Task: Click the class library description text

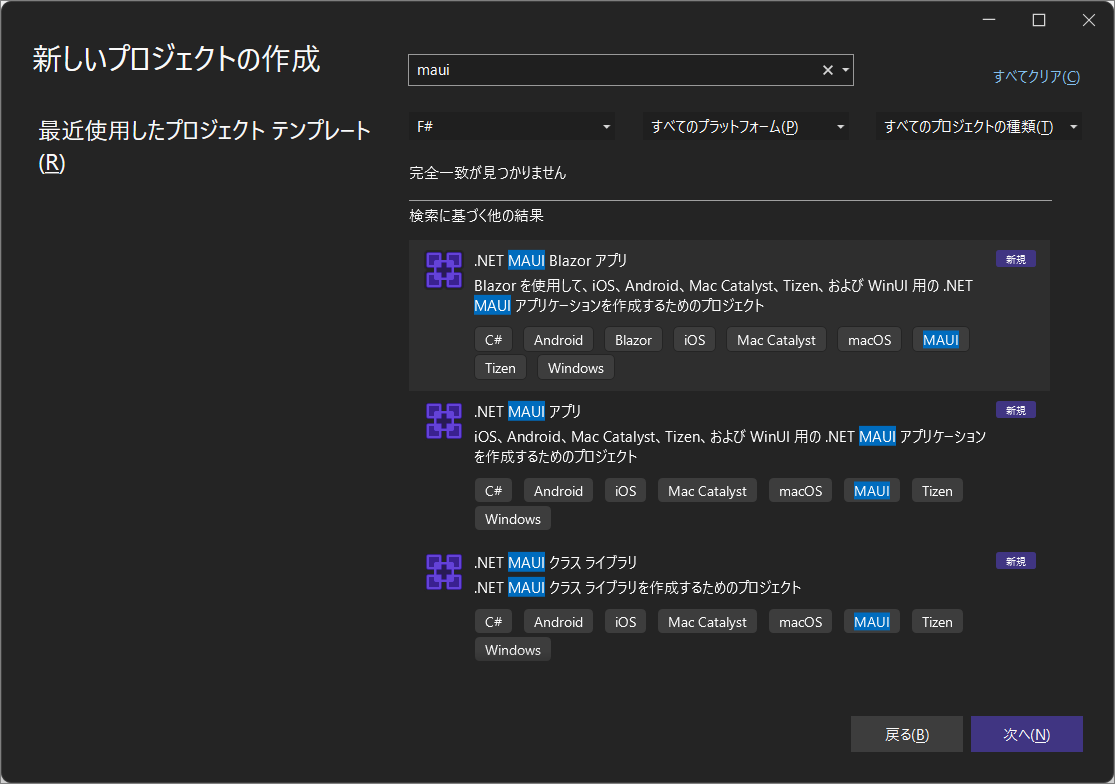Action: [x=638, y=587]
